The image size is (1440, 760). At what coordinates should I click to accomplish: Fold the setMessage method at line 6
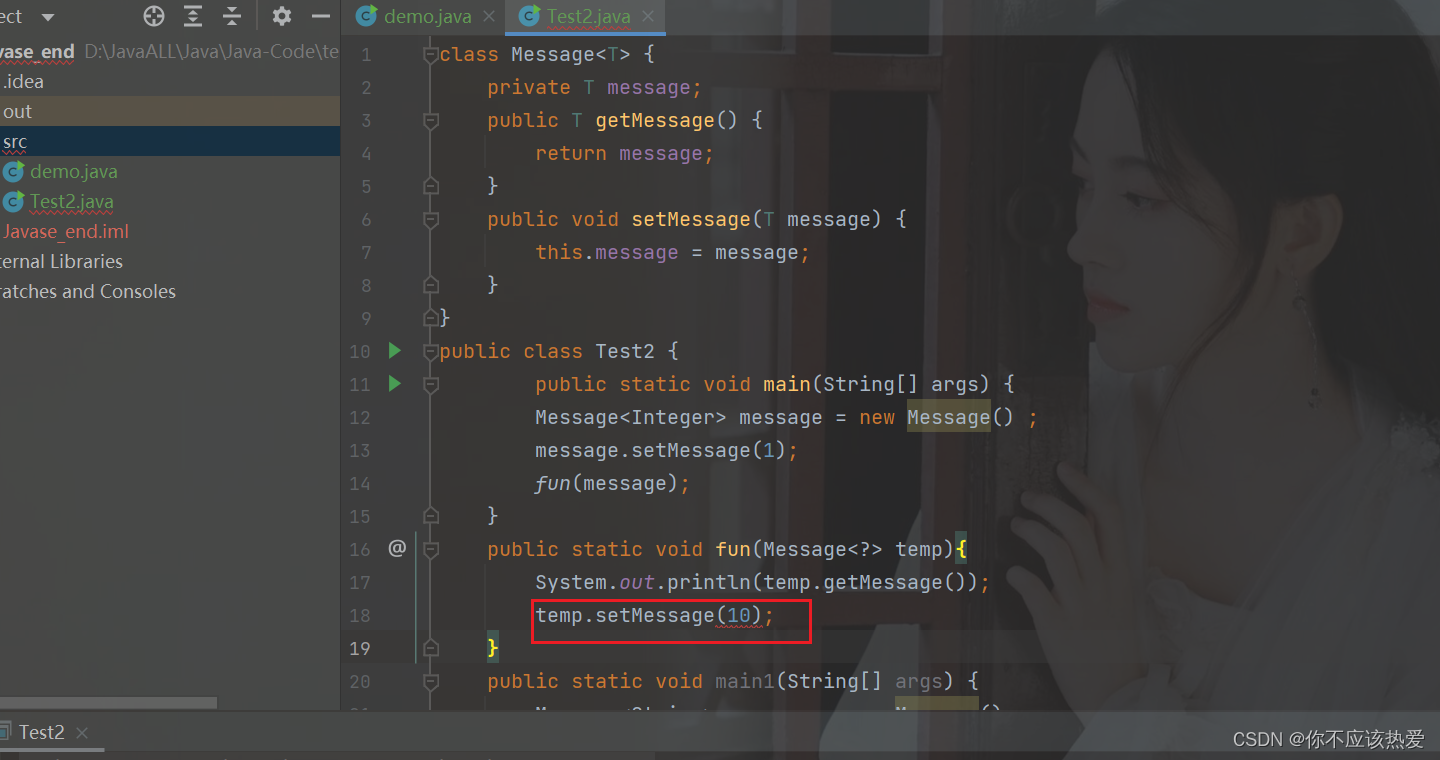click(x=430, y=219)
